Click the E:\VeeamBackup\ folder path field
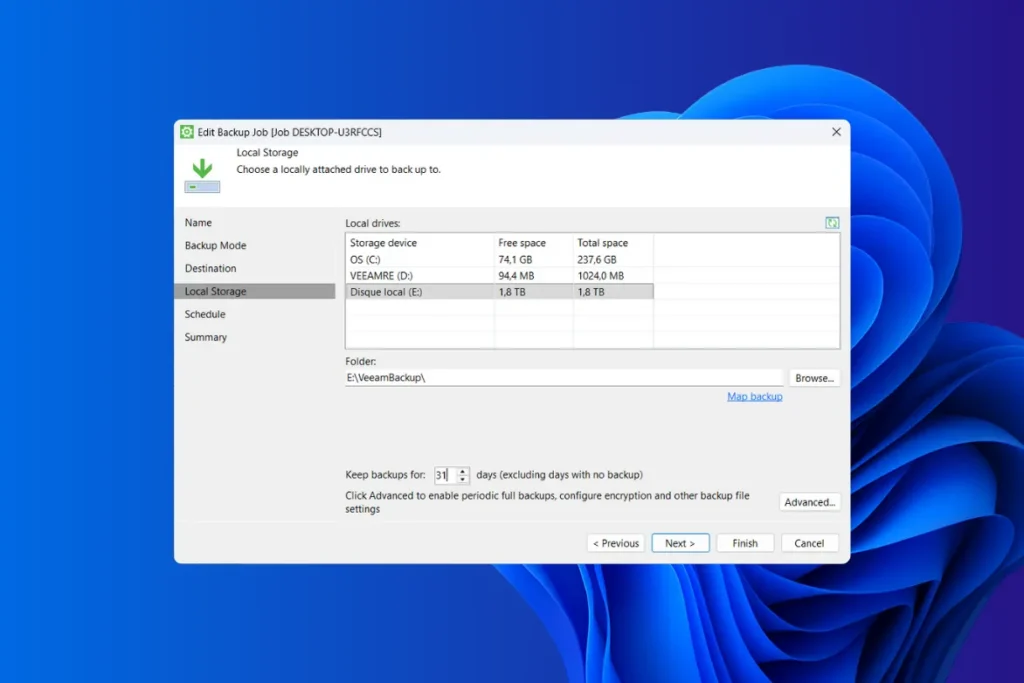 coord(563,378)
